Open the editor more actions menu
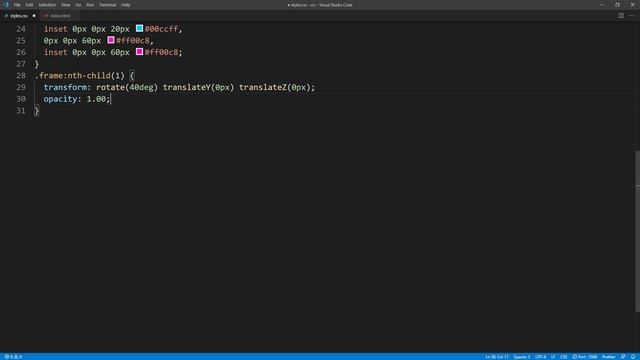Screen dimensions: 640x360 coord(632,16)
